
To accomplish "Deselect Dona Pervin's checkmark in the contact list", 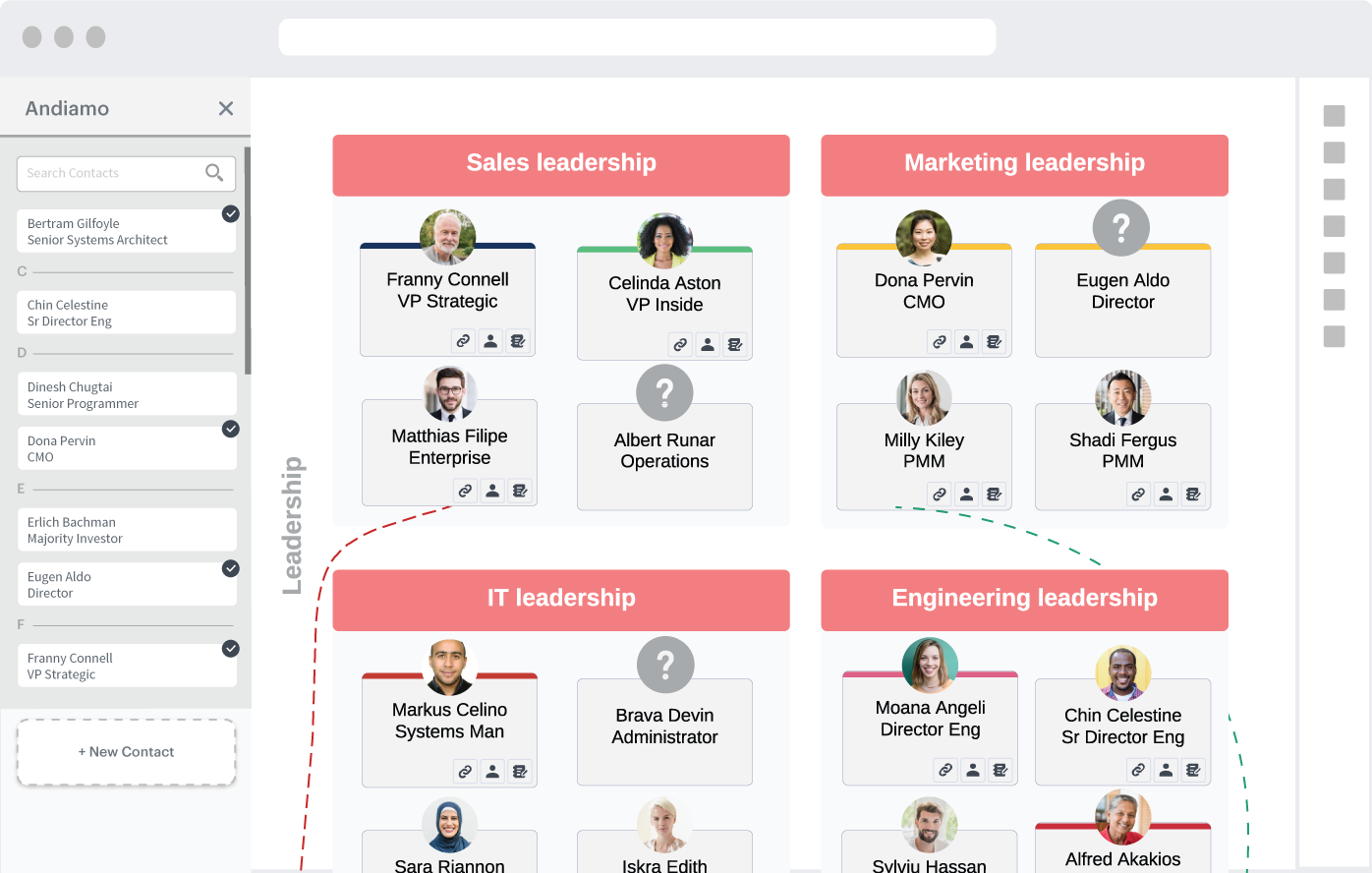I will pyautogui.click(x=230, y=429).
